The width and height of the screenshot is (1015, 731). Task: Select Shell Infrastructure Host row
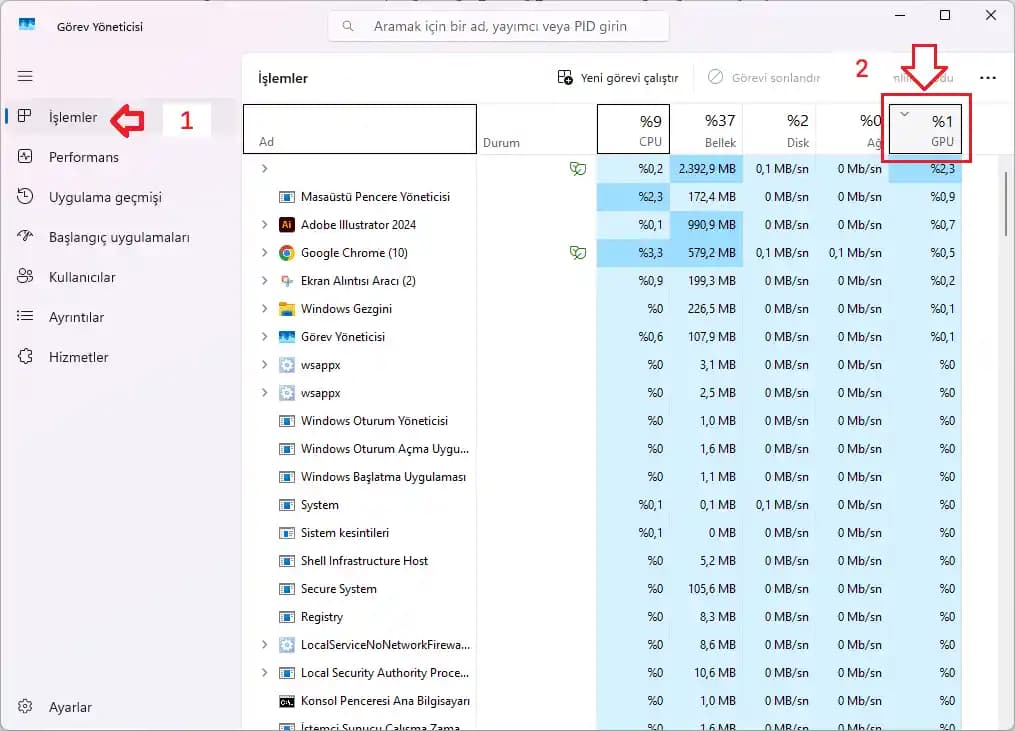coord(602,561)
